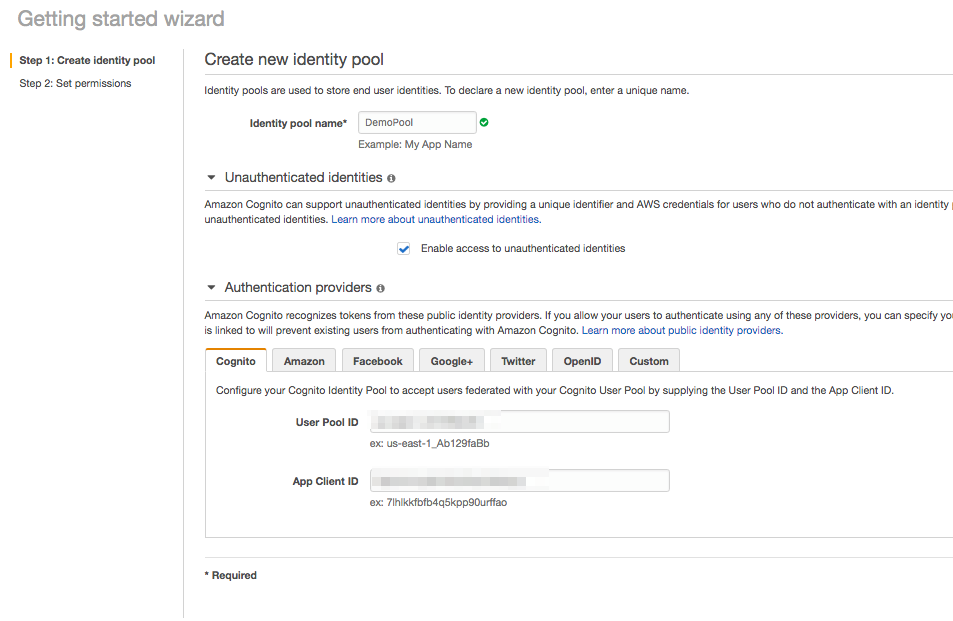Switch to the Amazon provider tab
This screenshot has height=621, width=953.
tap(304, 361)
